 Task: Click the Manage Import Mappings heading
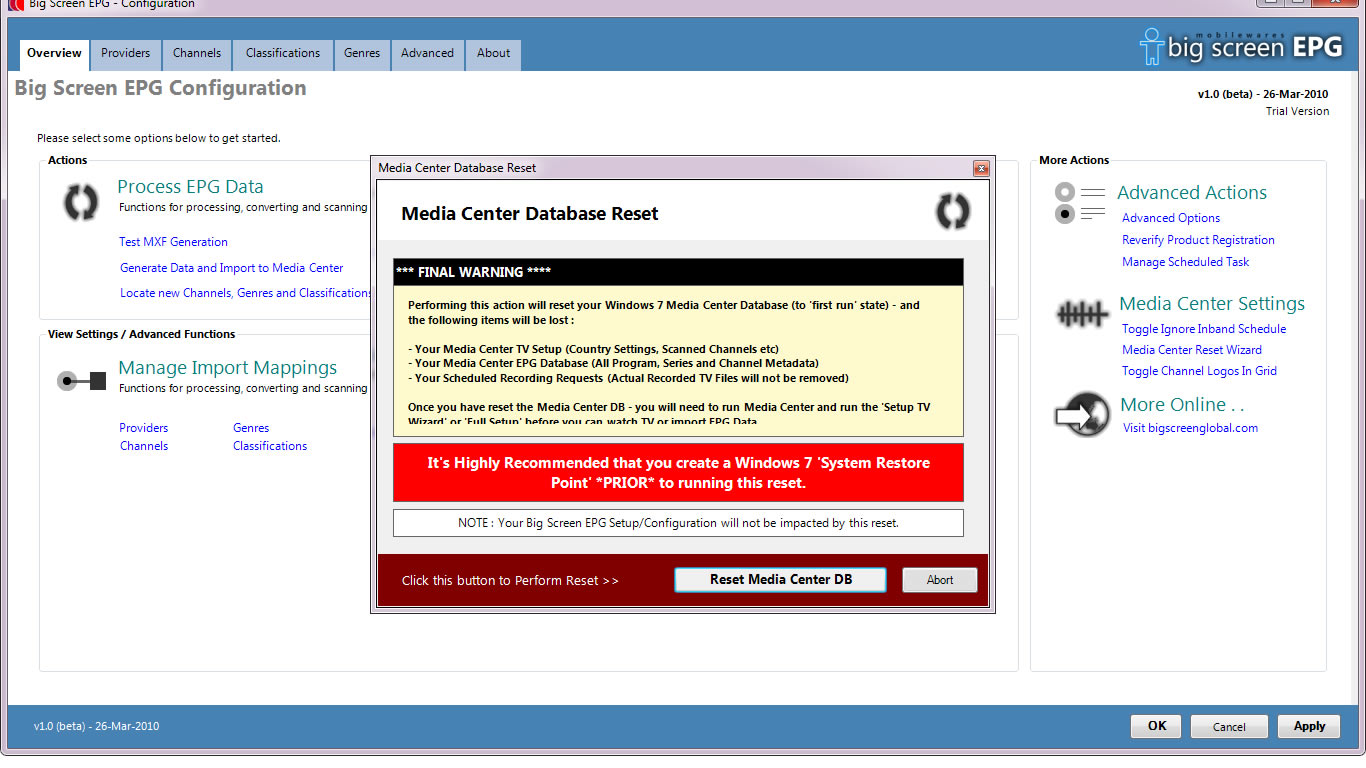[228, 368]
